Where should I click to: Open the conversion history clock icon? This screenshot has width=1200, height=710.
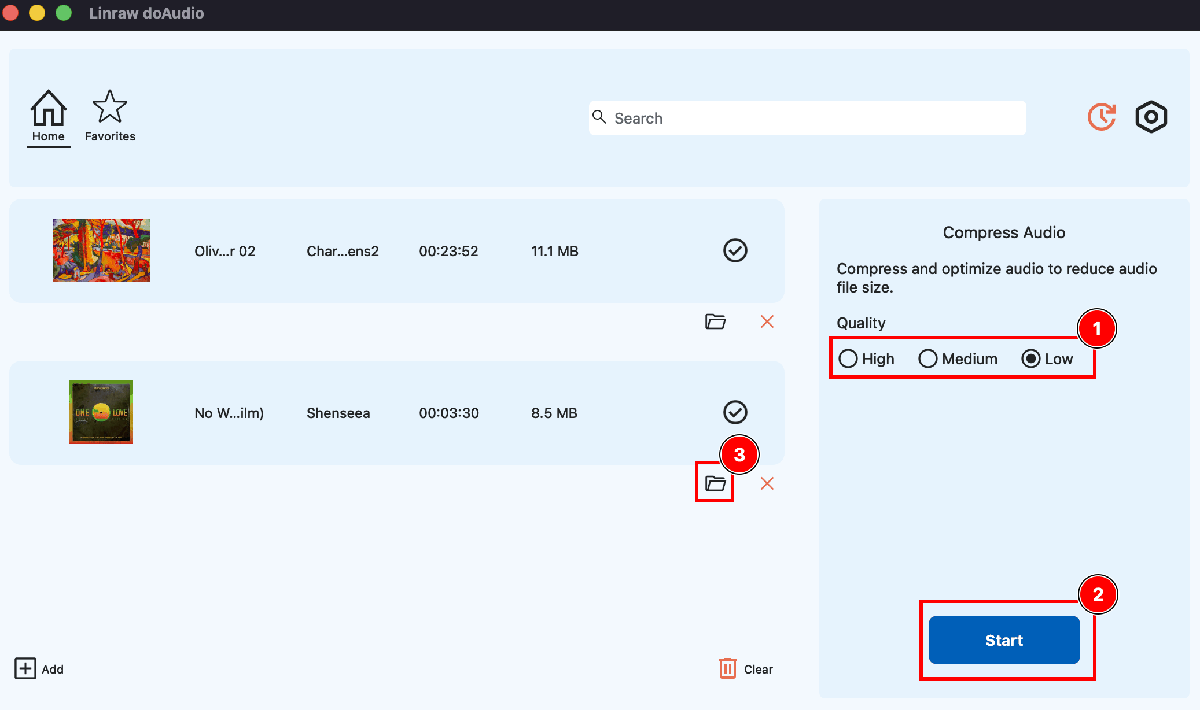coord(1101,117)
